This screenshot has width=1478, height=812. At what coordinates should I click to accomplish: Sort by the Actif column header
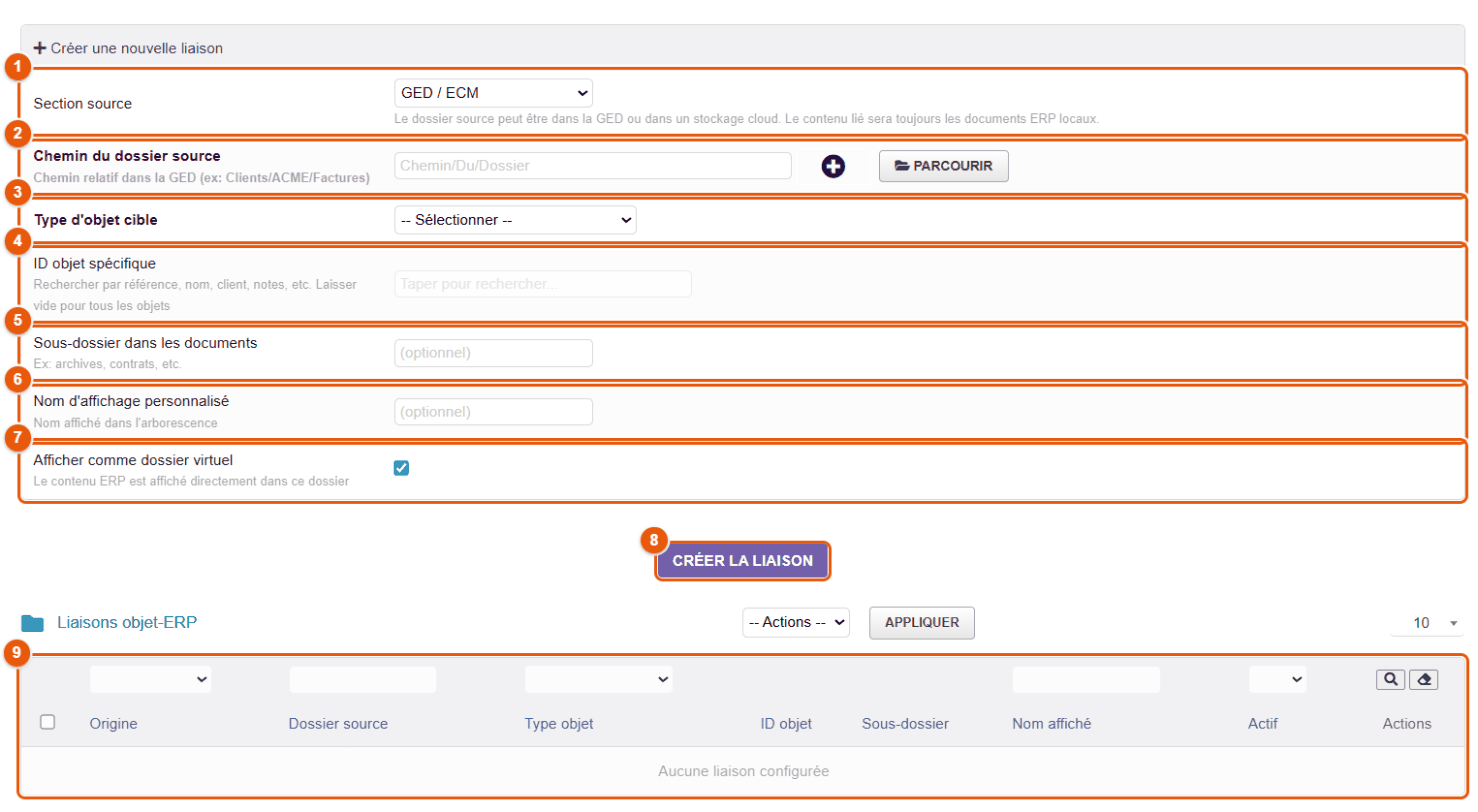pos(1263,723)
